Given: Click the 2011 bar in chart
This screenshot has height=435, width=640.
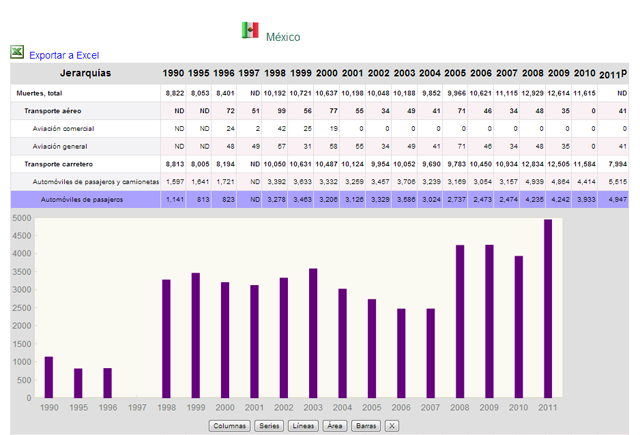Looking at the screenshot, I should click(x=548, y=308).
